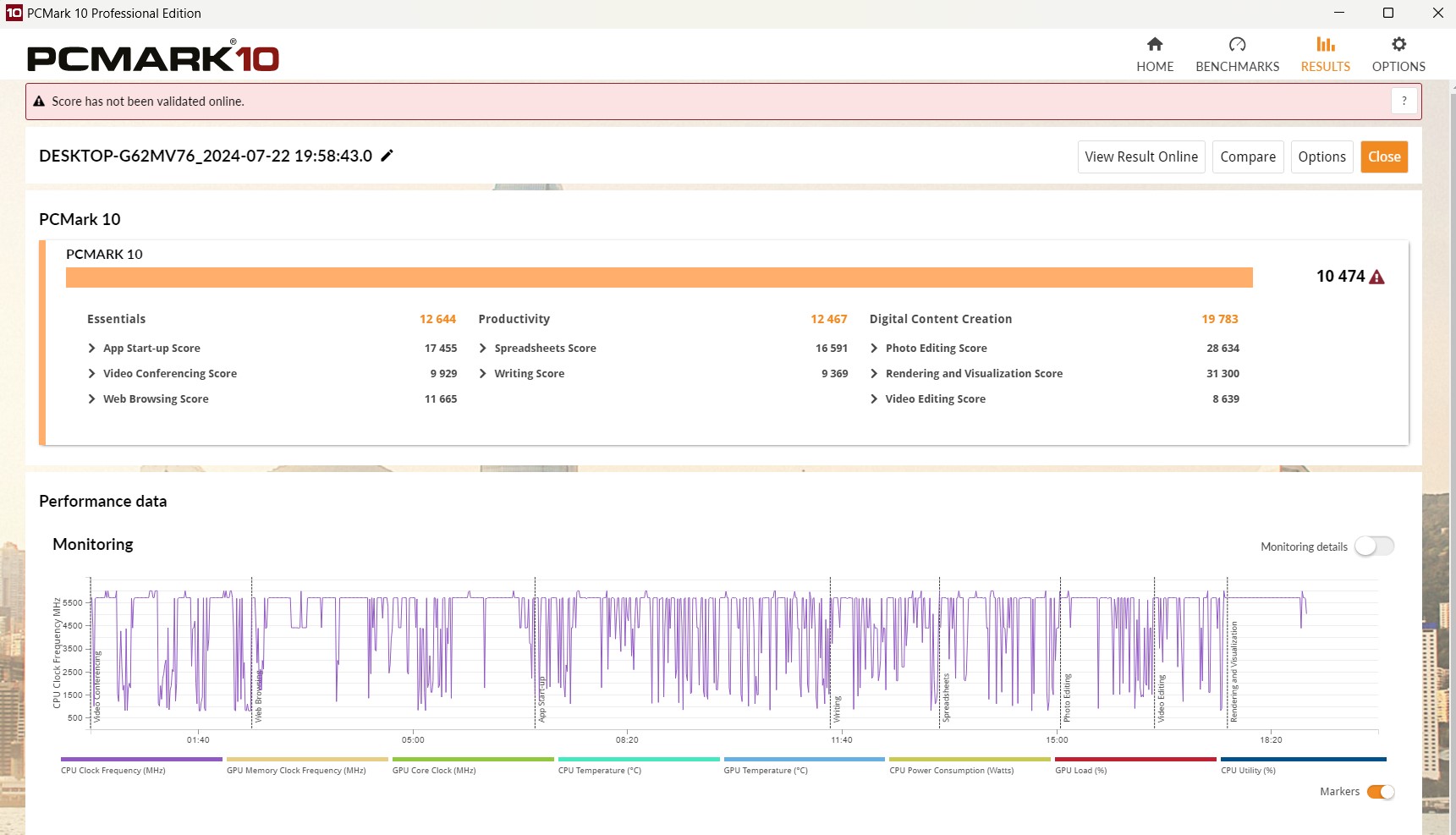Click Rendering value 31 300

[x=1223, y=374]
